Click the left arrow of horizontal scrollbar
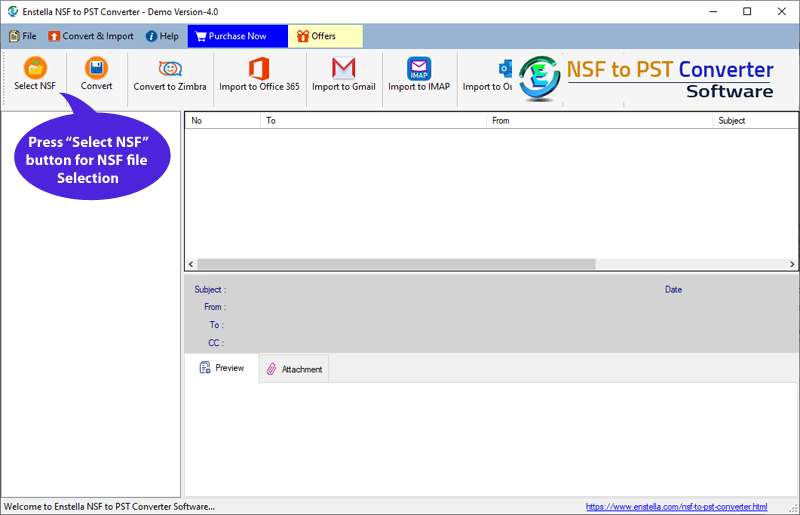Image resolution: width=800 pixels, height=515 pixels. 191,264
